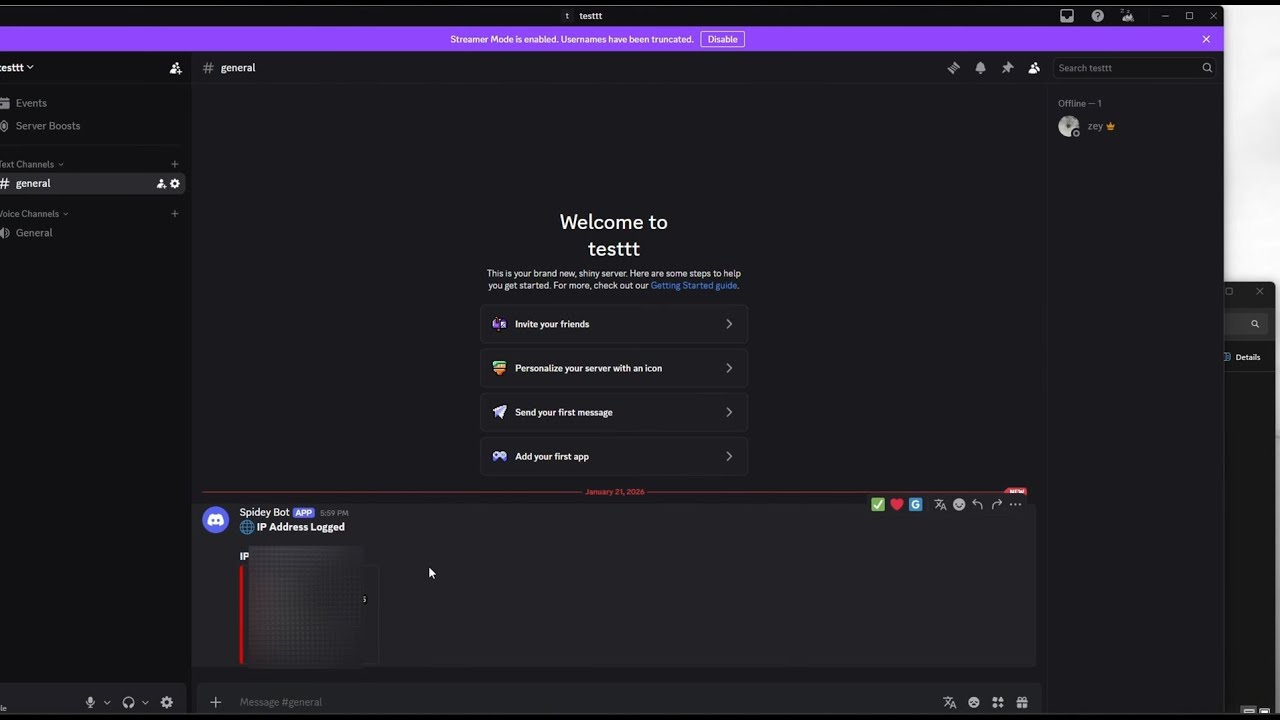Show pinned messages
The image size is (1280, 720).
click(1007, 68)
